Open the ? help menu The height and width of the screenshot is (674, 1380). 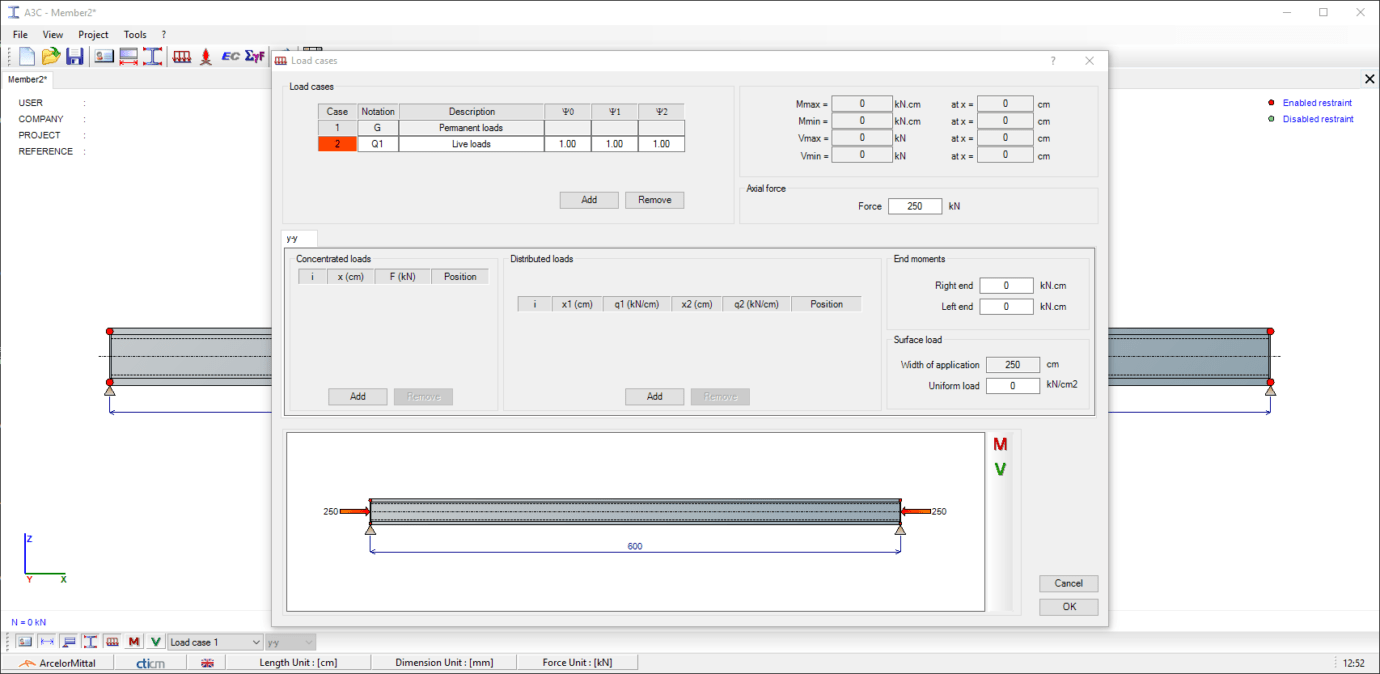(x=163, y=34)
